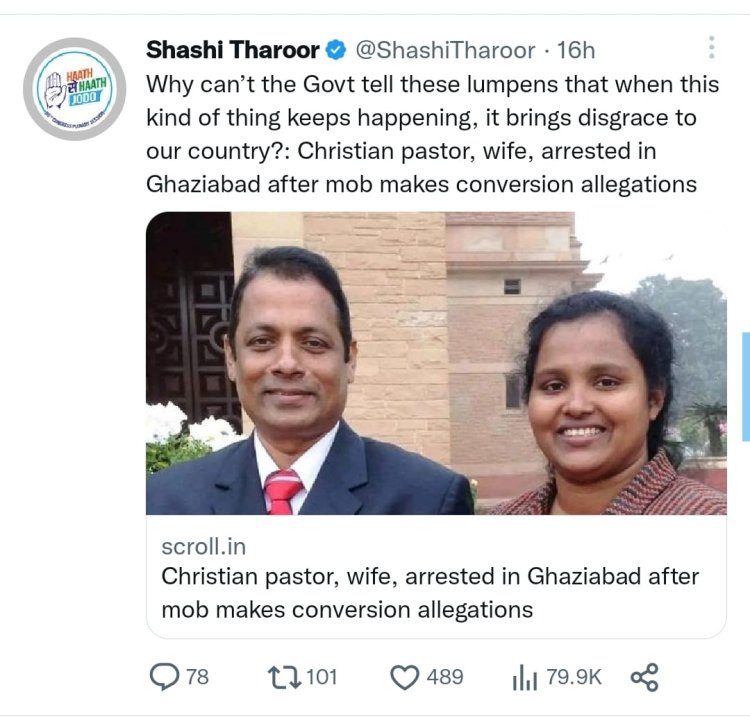Click the blue verified badge
This screenshot has height=719, width=750.
click(337, 49)
